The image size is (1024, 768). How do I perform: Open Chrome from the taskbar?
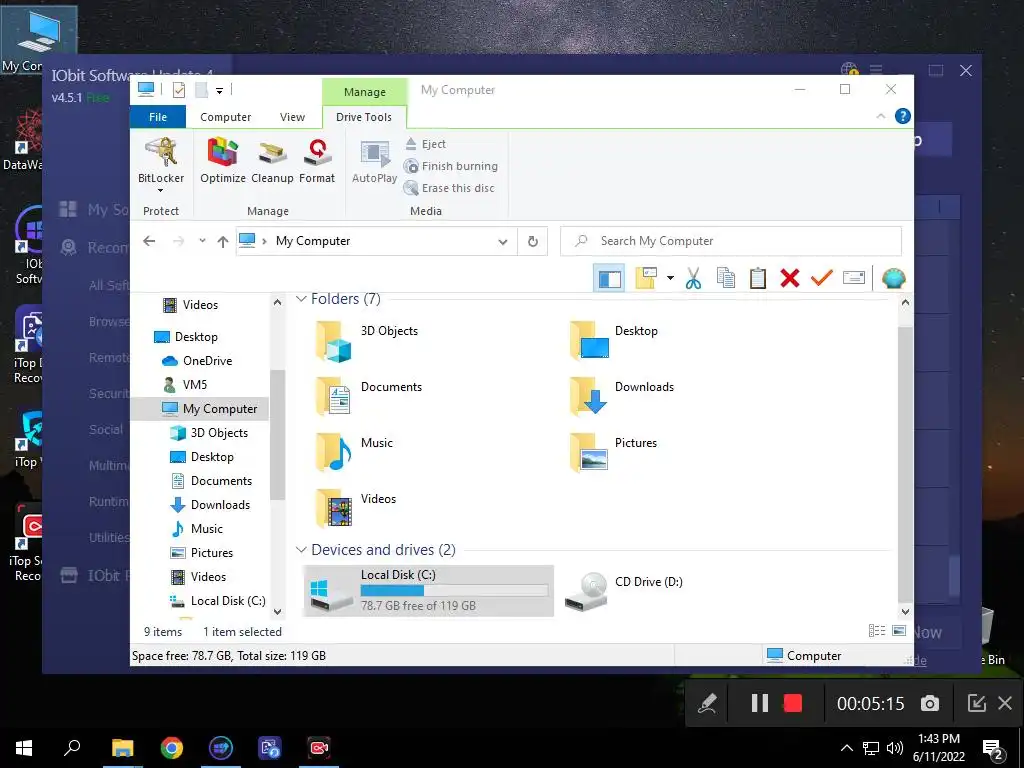[172, 748]
